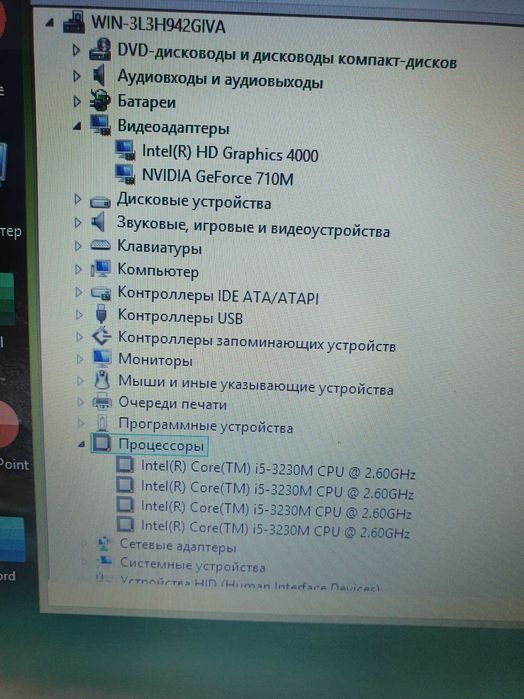Viewport: 524px width, 699px height.
Task: Expand the Батареи node
Action: pyautogui.click(x=77, y=102)
